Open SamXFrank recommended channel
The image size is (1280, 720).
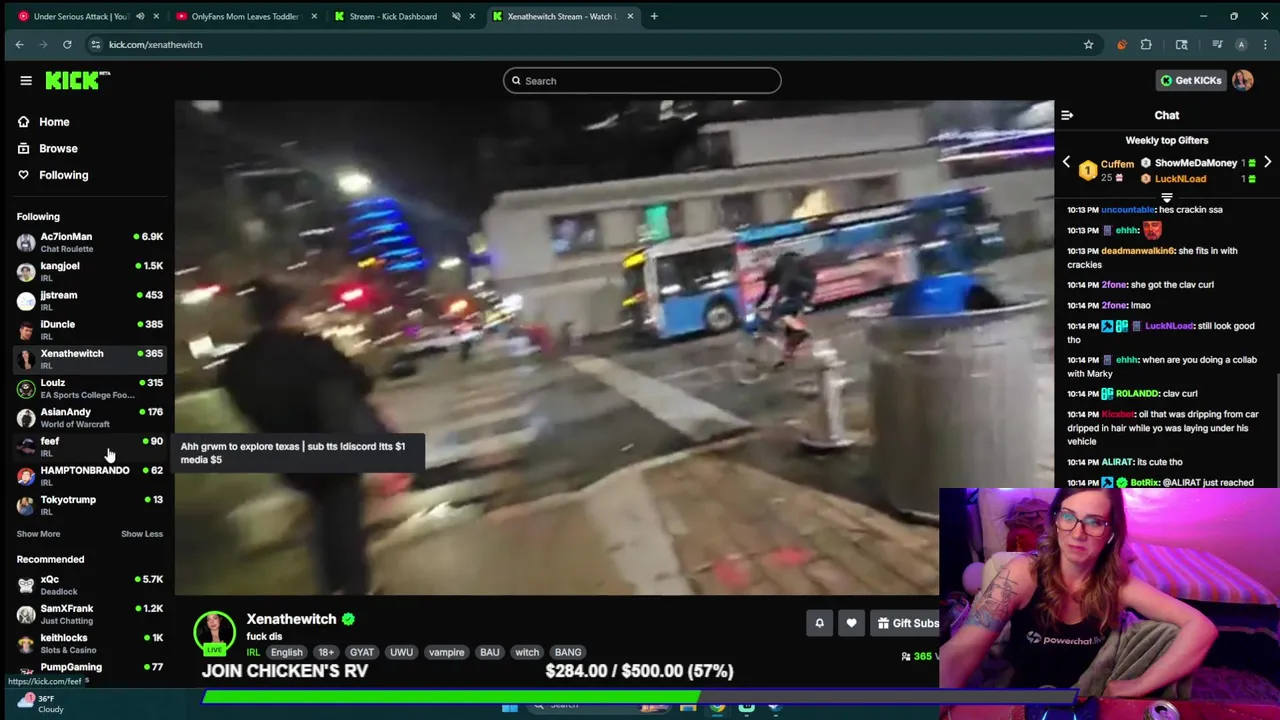(89, 614)
